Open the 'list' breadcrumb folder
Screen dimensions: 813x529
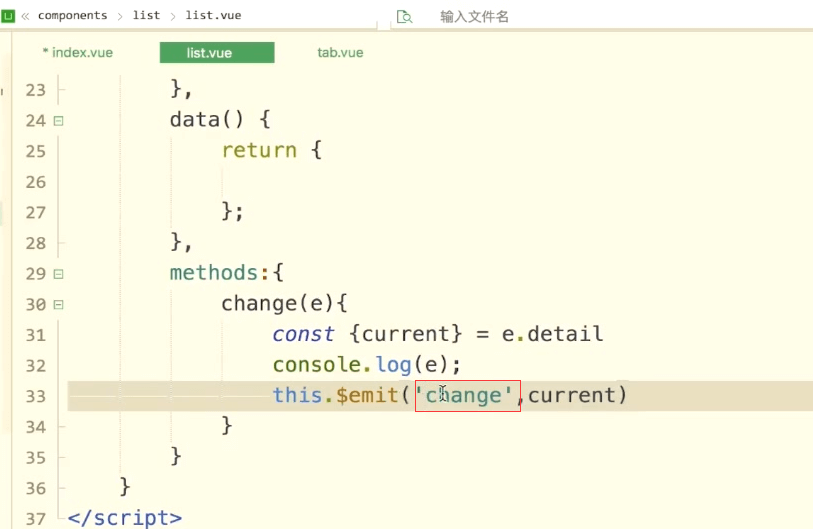point(146,16)
